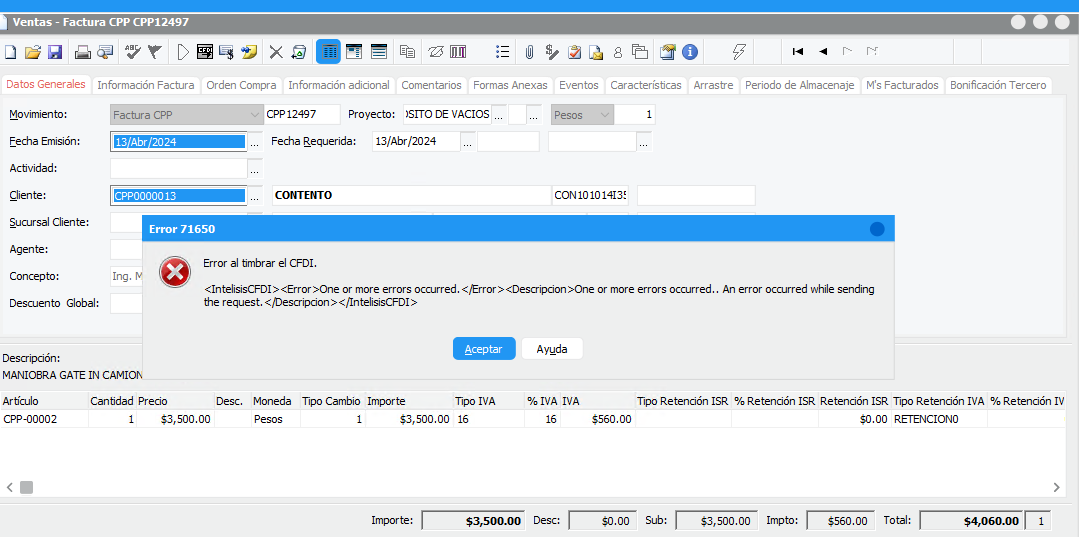Screen dimensions: 1079x537
Task: Click the CFDI toolbar icon
Action: [x=205, y=52]
